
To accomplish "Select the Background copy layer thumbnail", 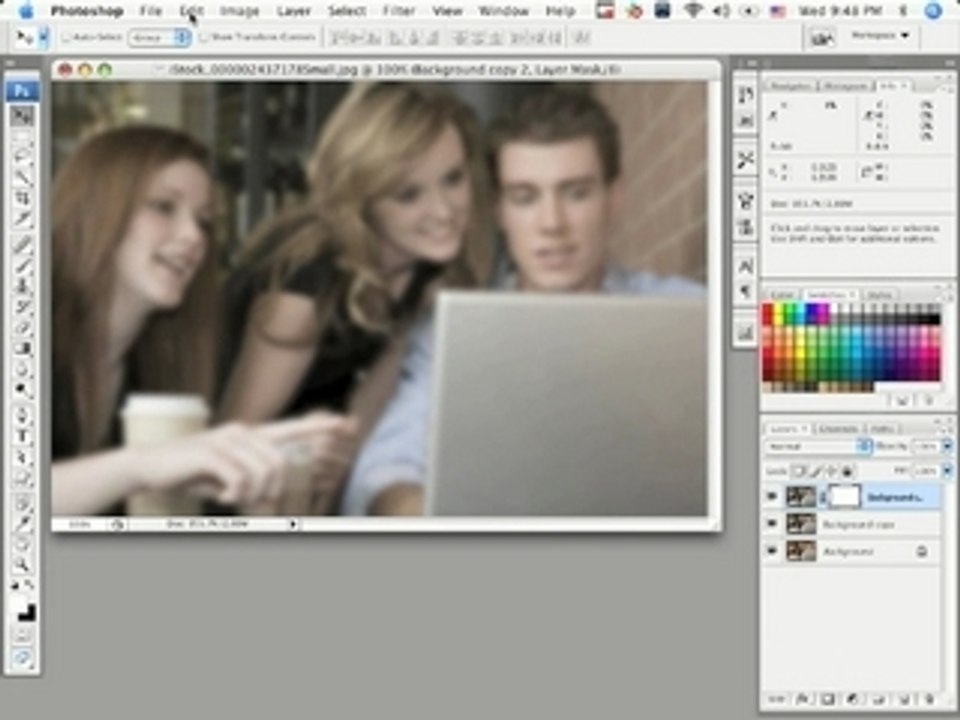I will pyautogui.click(x=801, y=523).
